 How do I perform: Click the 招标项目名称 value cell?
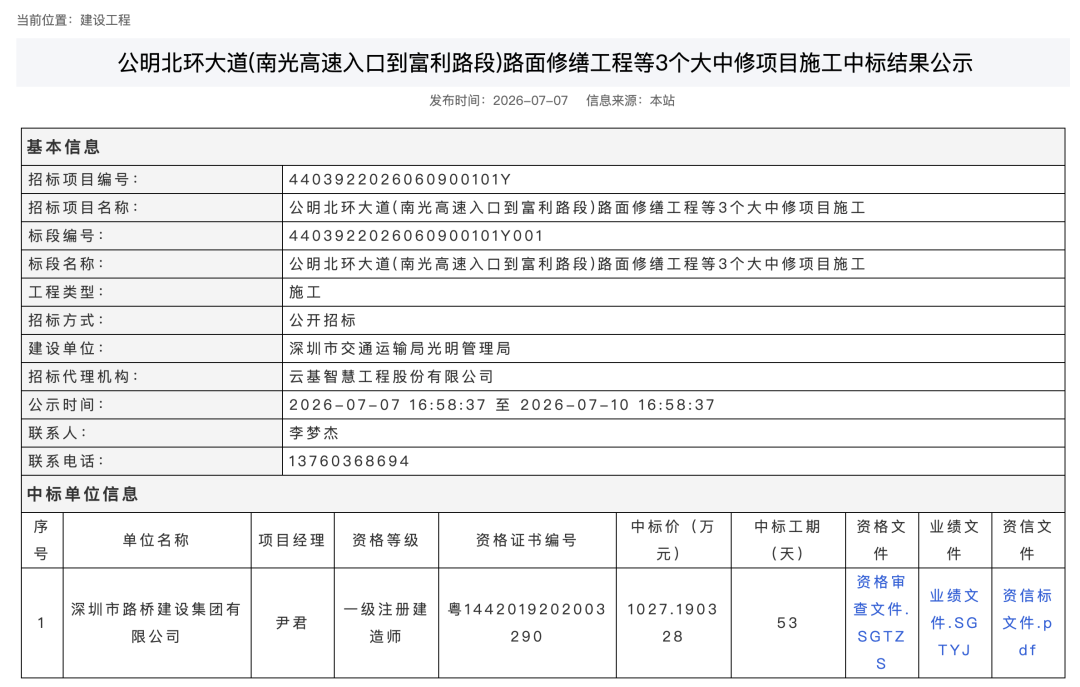click(x=674, y=208)
